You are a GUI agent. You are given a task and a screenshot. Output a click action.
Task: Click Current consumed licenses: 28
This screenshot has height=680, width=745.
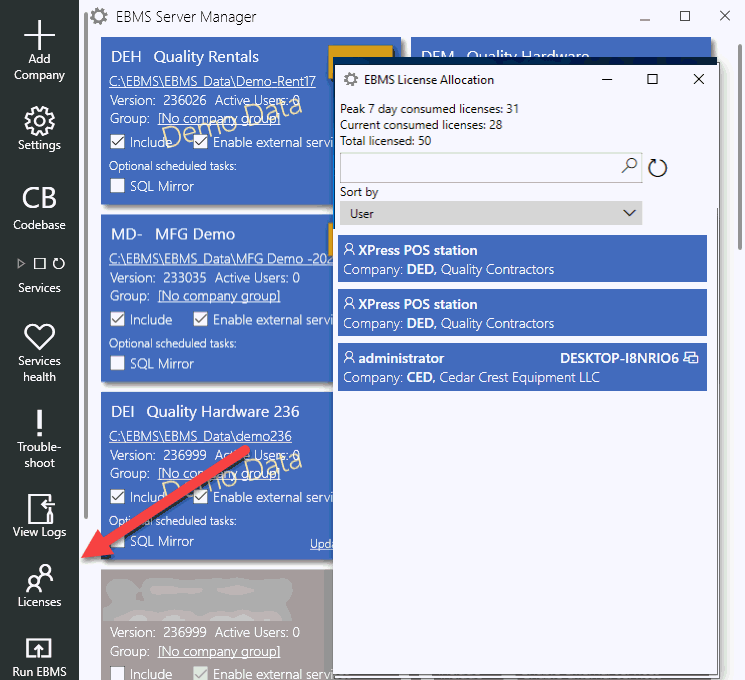(421, 125)
